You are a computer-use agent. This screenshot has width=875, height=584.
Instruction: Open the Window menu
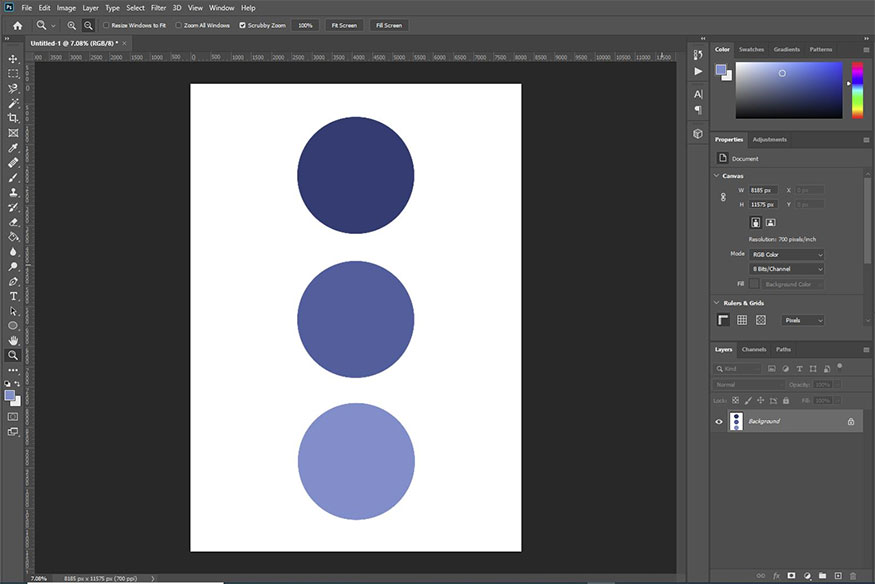222,8
